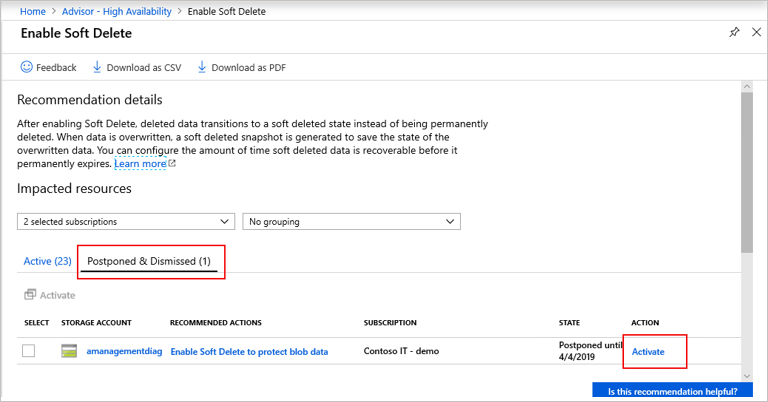This screenshot has width=768, height=402.
Task: Click the external link icon beside Learn more
Action: click(x=172, y=164)
